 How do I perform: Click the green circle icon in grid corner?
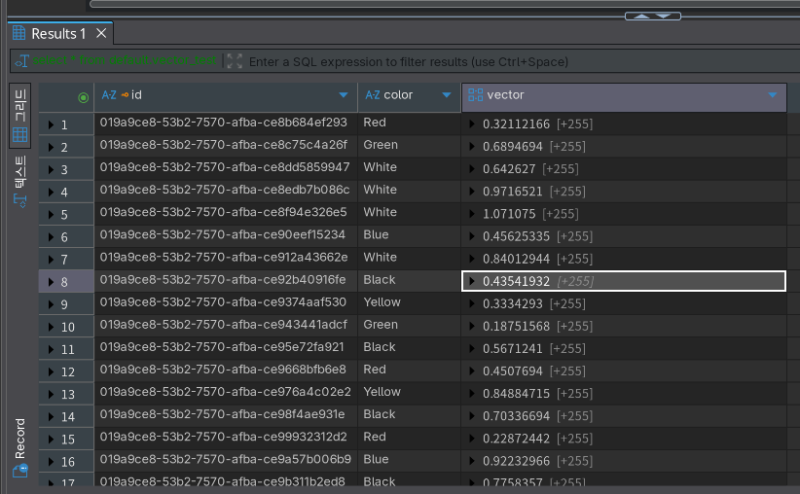[x=83, y=97]
